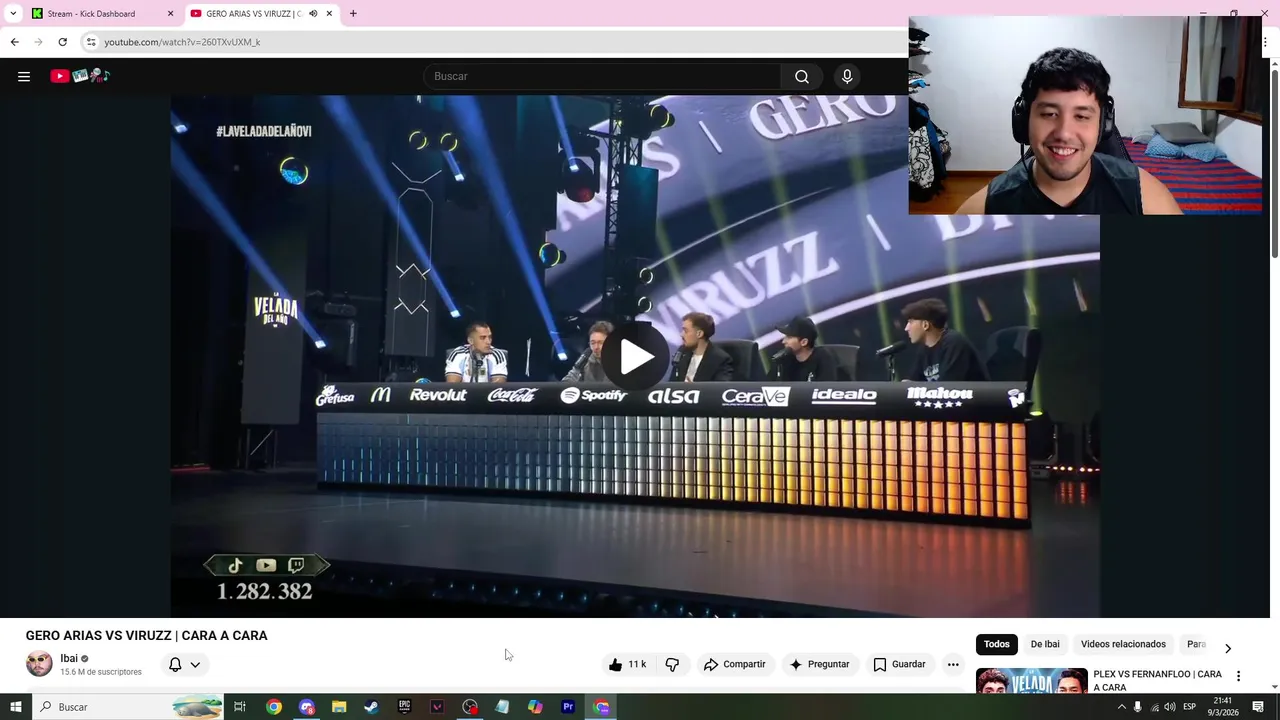
Task: Click the Windows taskbar Buscar search box
Action: (x=128, y=707)
